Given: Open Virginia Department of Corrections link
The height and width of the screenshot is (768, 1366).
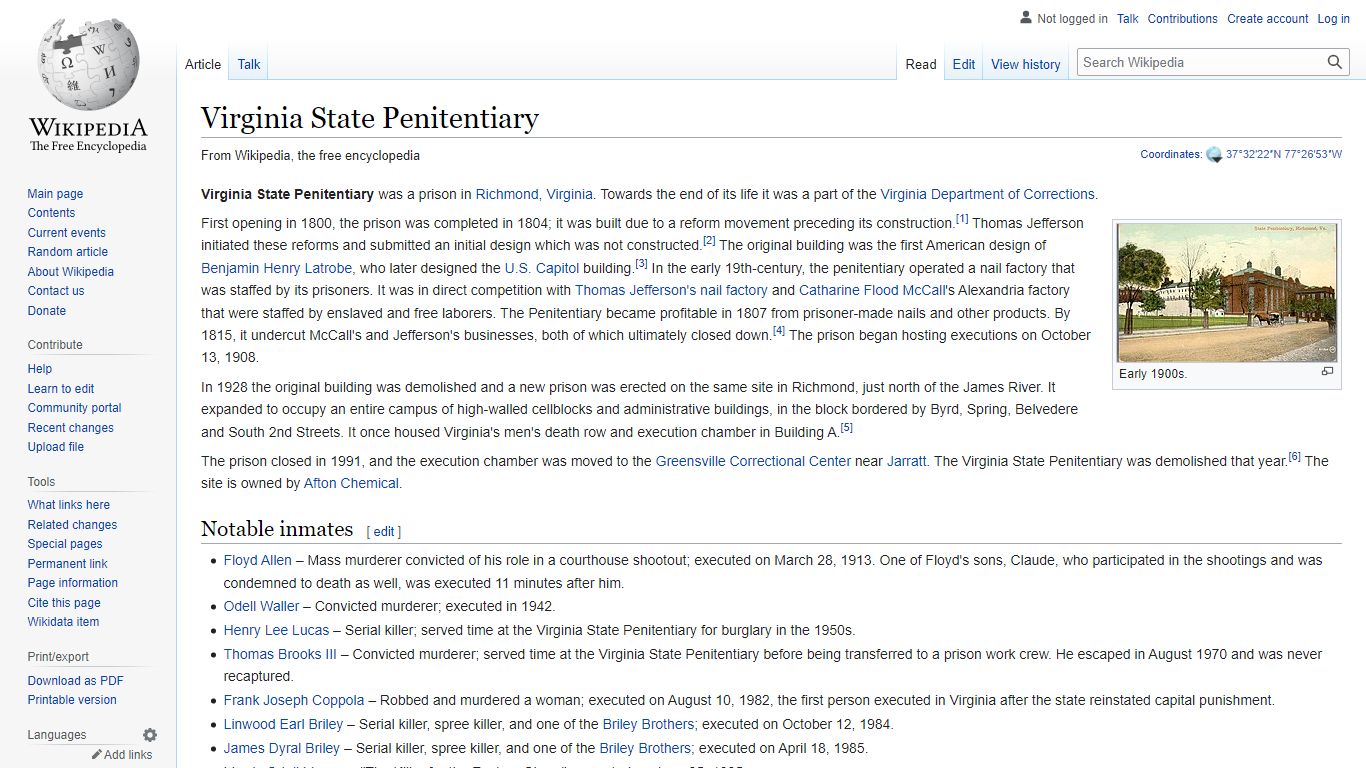Looking at the screenshot, I should [x=987, y=194].
